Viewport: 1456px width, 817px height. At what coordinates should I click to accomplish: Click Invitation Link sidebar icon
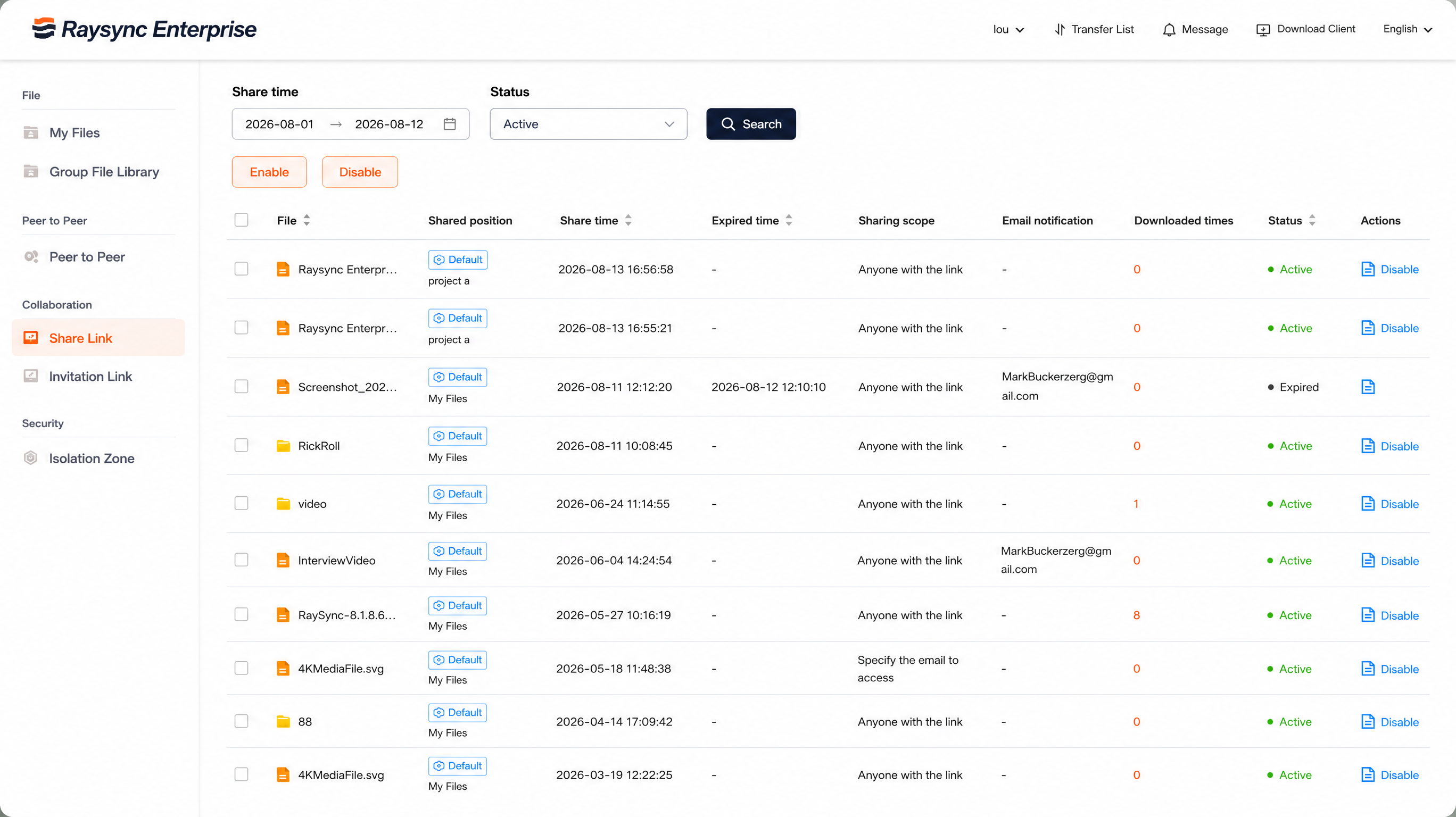pos(30,376)
